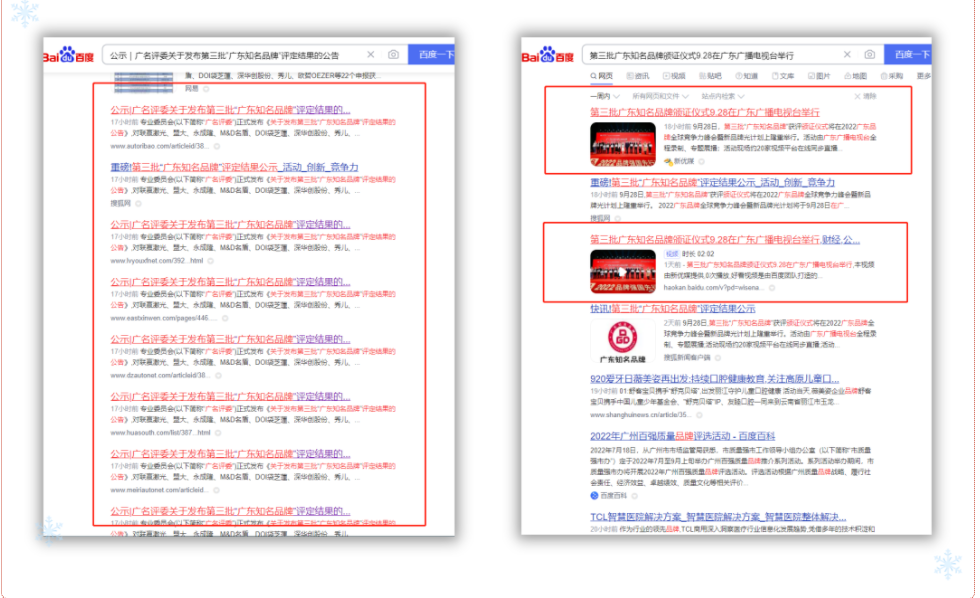
Task: Switch to the 图片 tab
Action: pyautogui.click(x=819, y=76)
